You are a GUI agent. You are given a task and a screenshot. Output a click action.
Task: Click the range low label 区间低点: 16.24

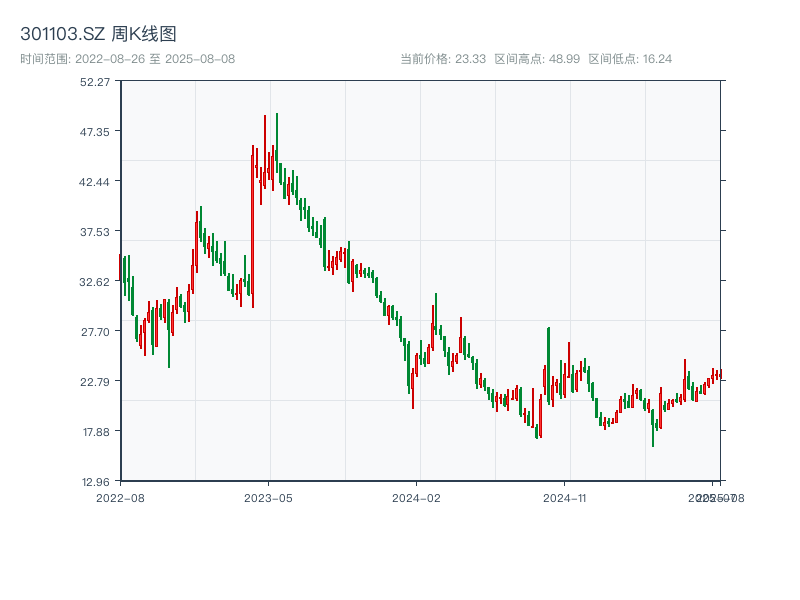click(630, 59)
